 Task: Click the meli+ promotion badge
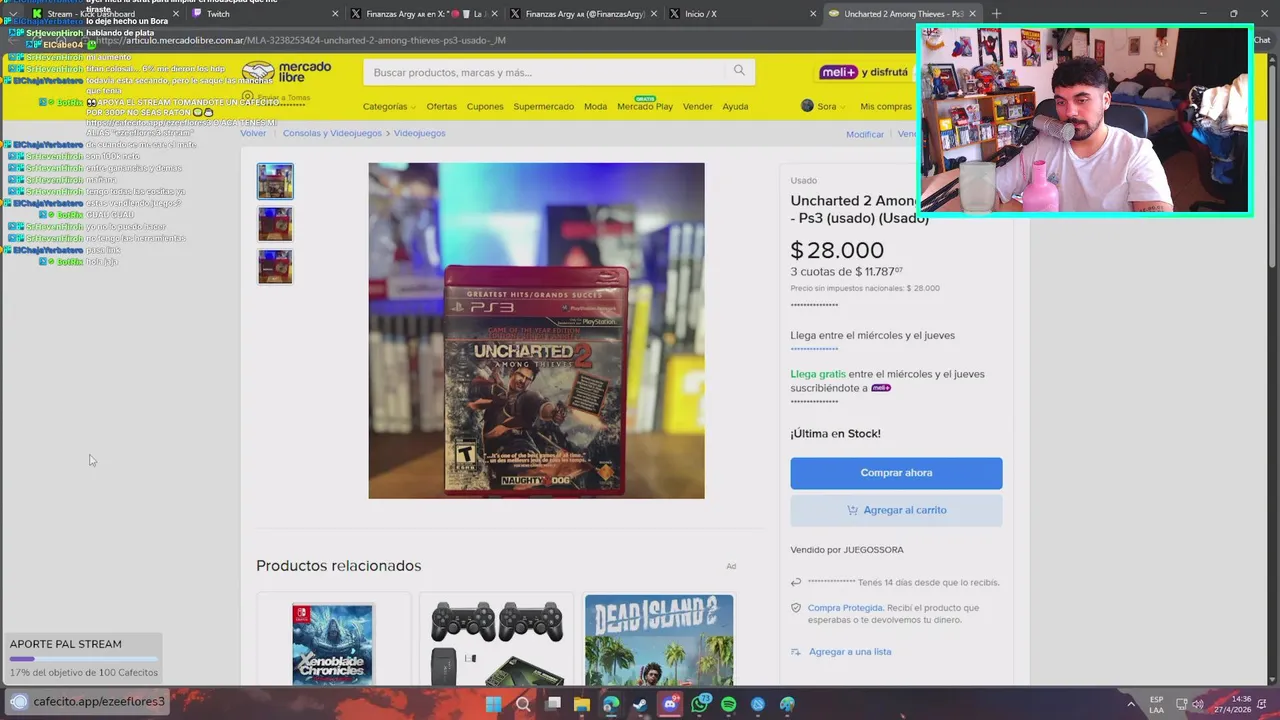[839, 72]
